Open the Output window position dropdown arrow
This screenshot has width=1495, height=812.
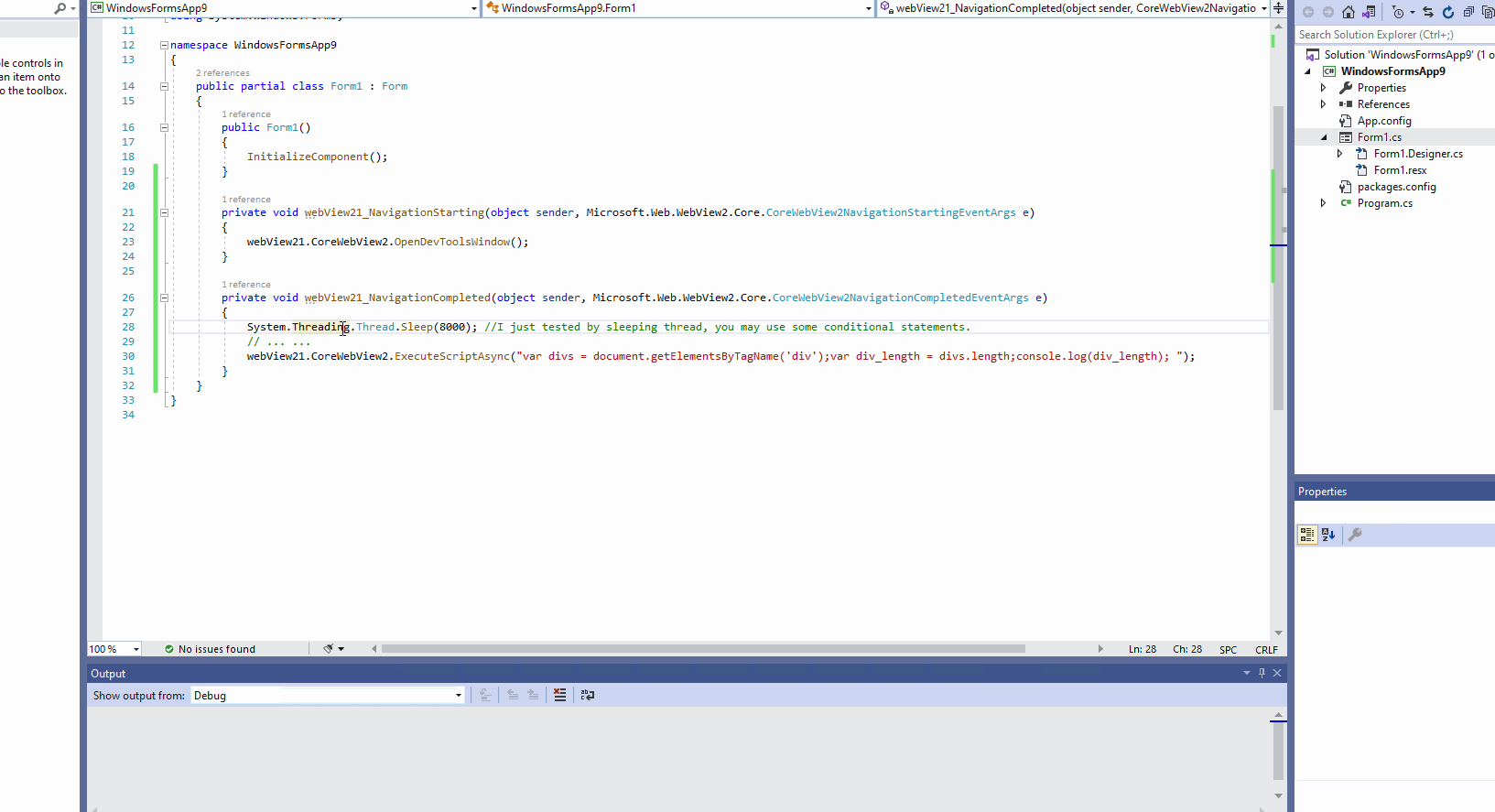coord(1246,673)
